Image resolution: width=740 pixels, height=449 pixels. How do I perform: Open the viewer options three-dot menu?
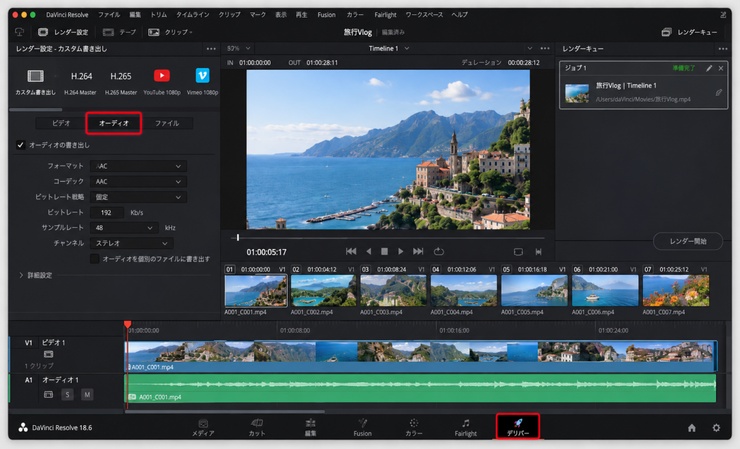tap(545, 48)
